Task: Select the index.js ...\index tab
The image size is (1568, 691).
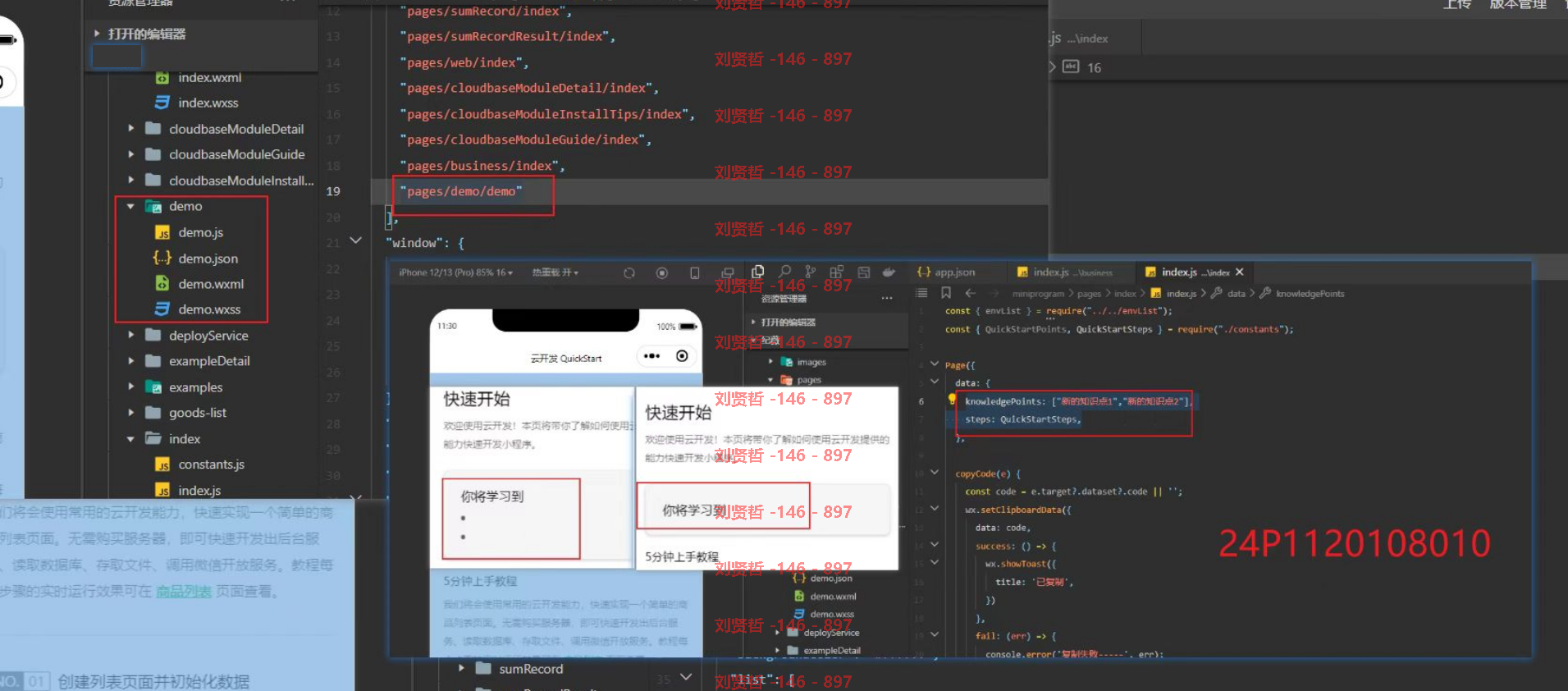Action: pos(1187,272)
